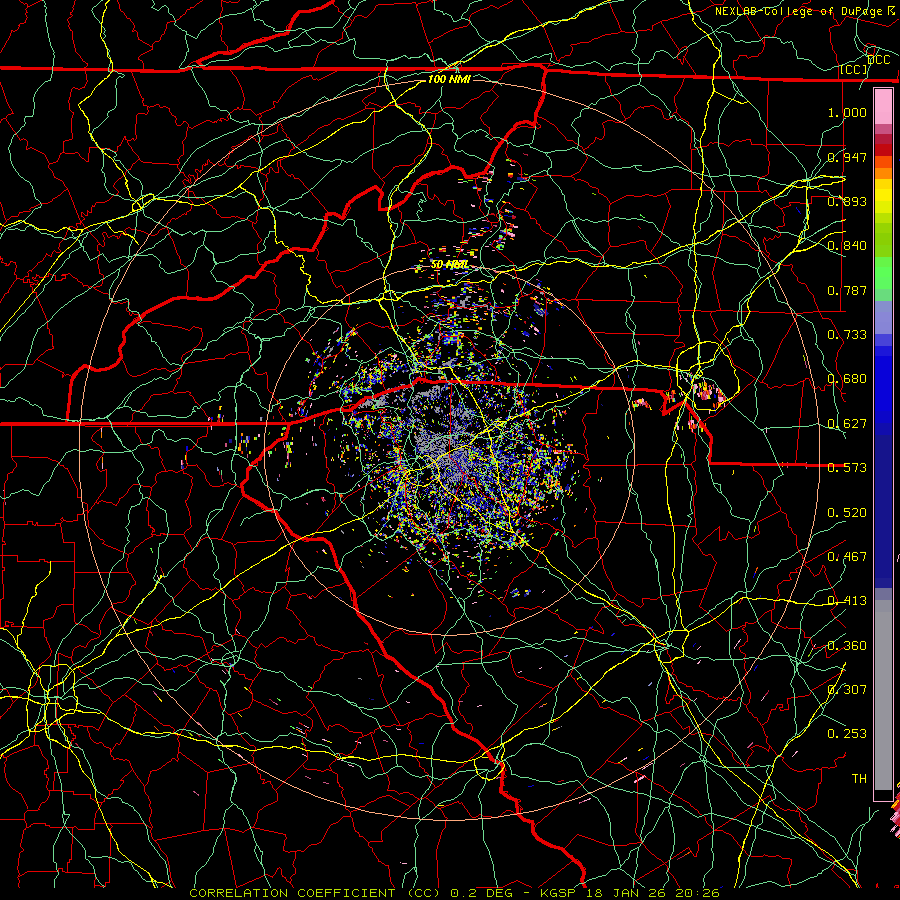Click the 0.360 scale value
The width and height of the screenshot is (900, 900).
[x=847, y=646]
